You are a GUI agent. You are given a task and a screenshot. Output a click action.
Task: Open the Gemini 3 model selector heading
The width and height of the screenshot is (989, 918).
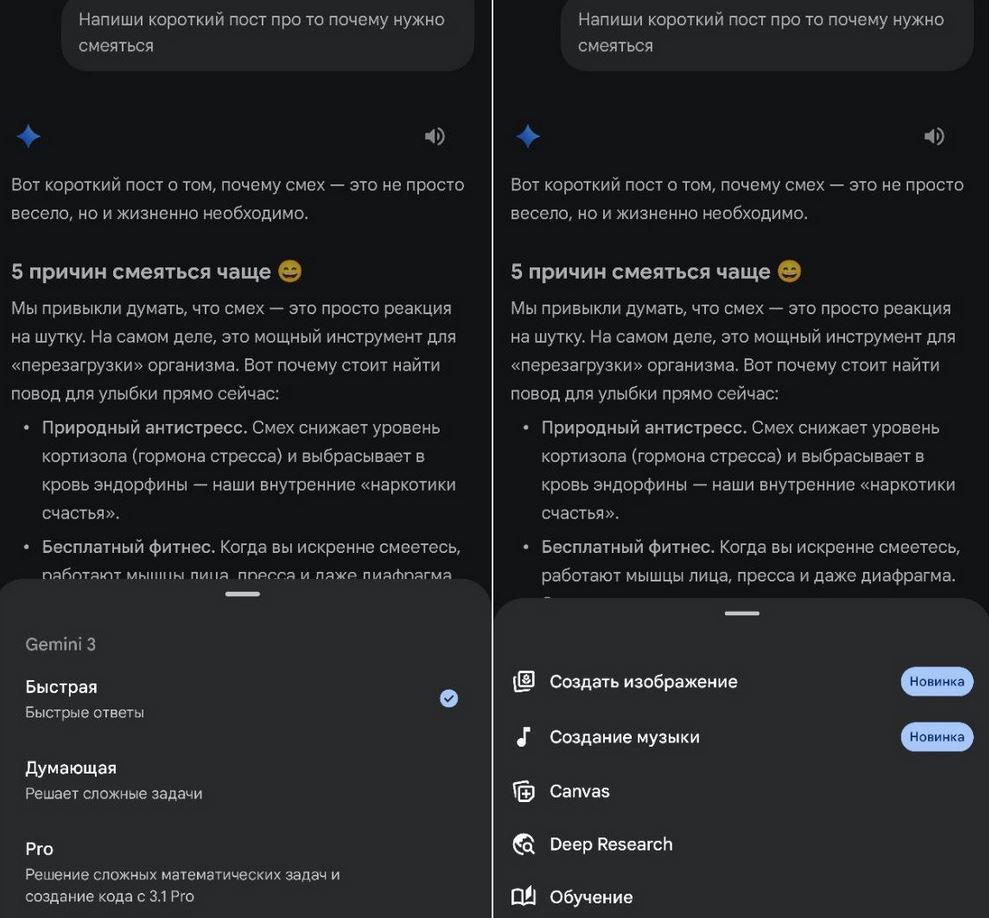tap(60, 644)
